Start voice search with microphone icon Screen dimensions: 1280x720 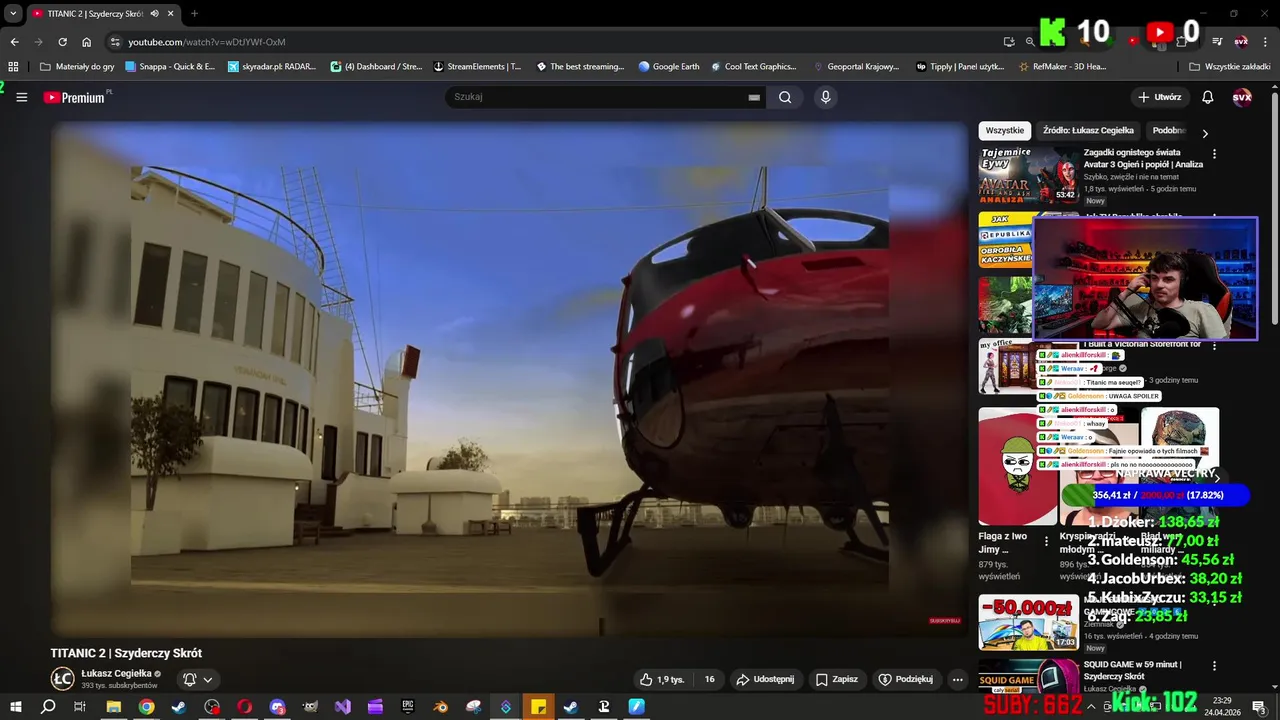tap(825, 97)
